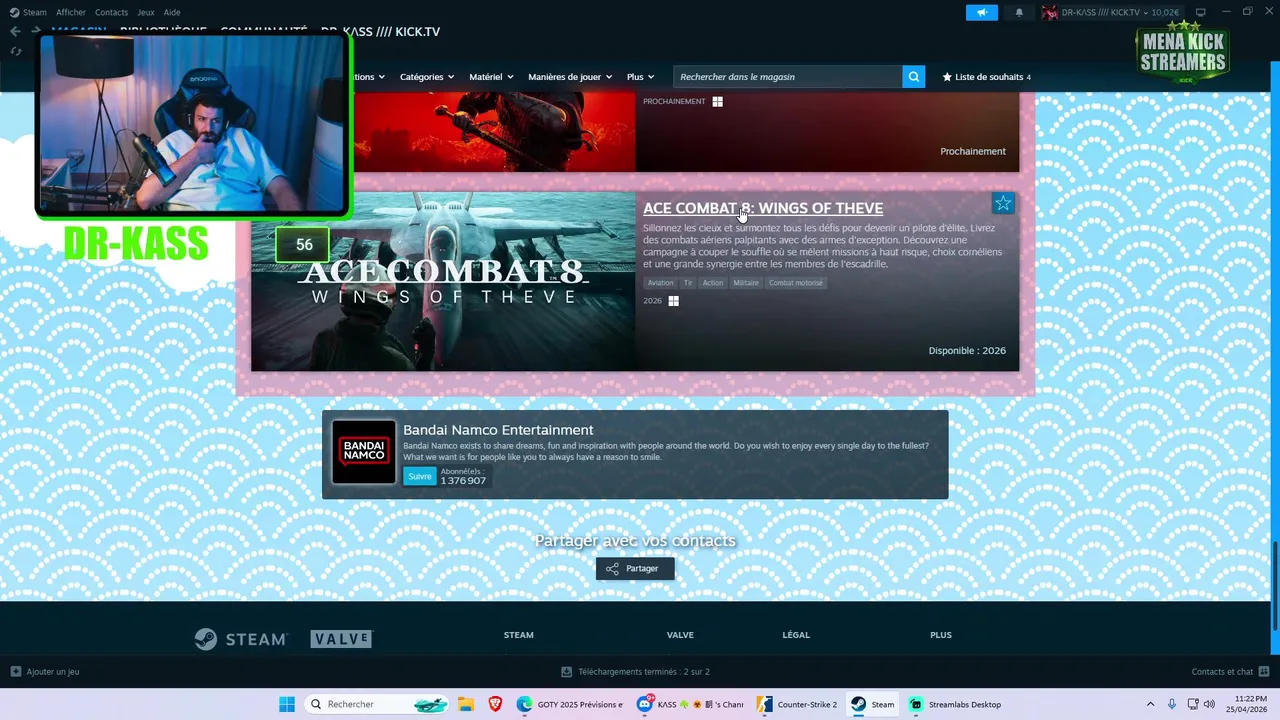This screenshot has height=720, width=1280.
Task: Go to the DR-KASS //// KICK.TV profile tab
Action: [380, 32]
